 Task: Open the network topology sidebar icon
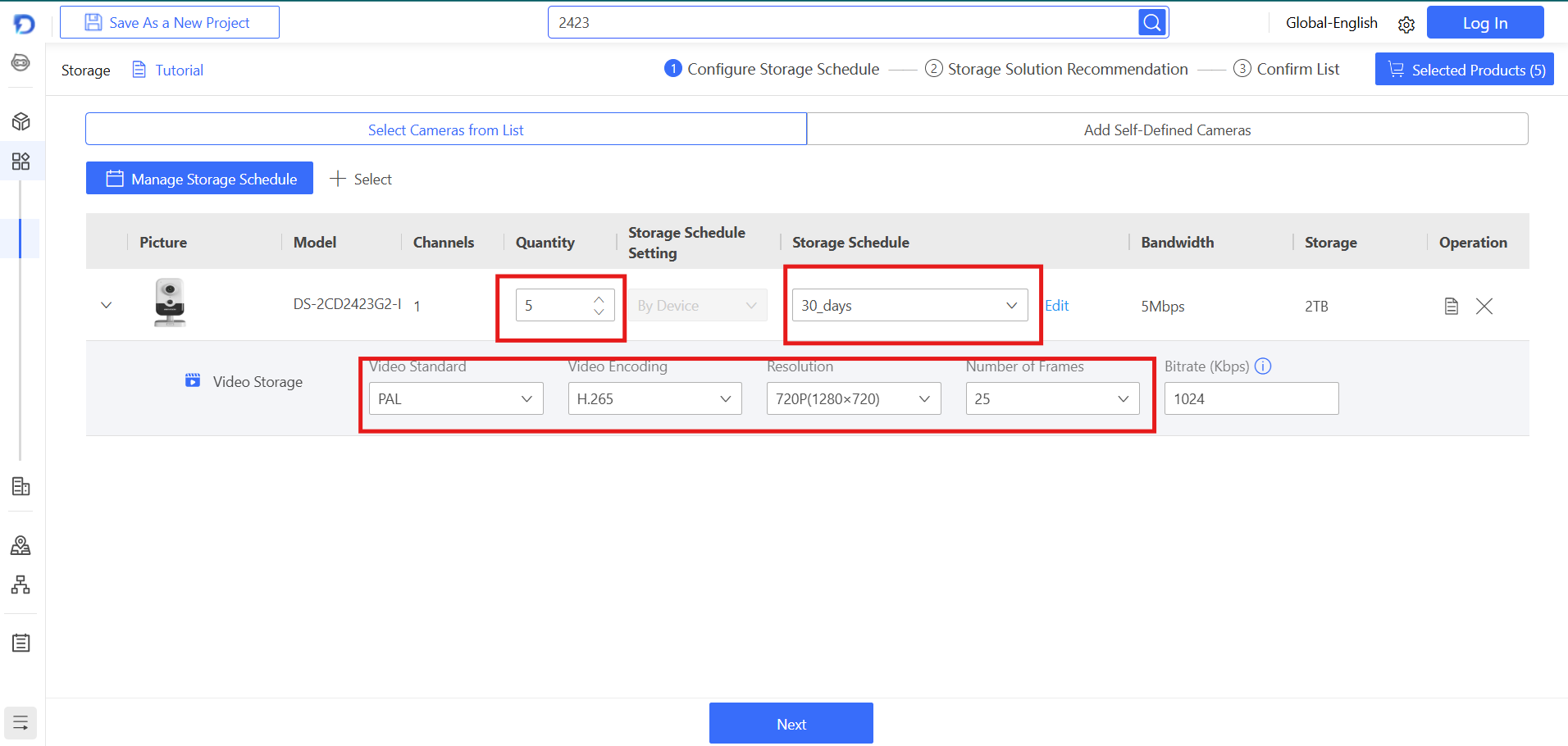coord(21,585)
